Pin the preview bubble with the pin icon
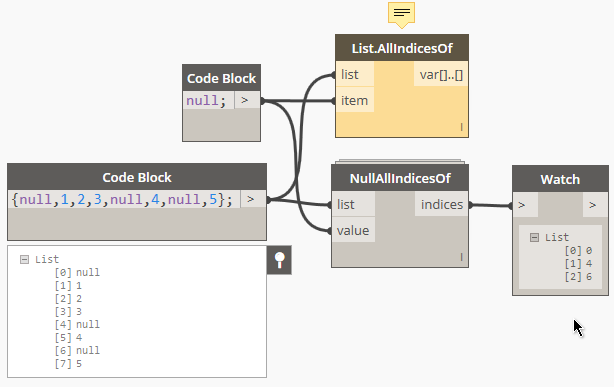 279,260
